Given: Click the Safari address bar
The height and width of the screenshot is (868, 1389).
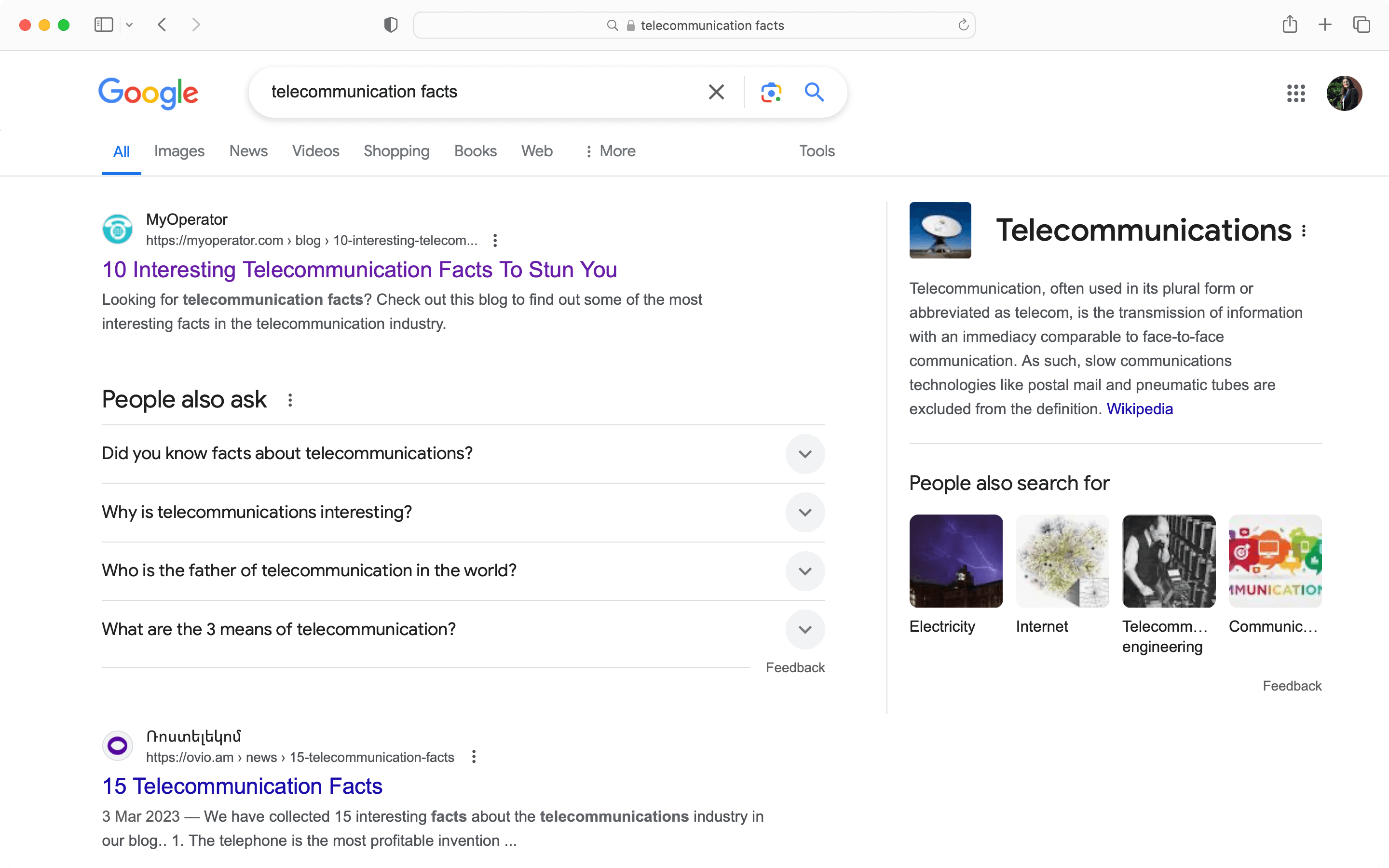Looking at the screenshot, I should 694,25.
